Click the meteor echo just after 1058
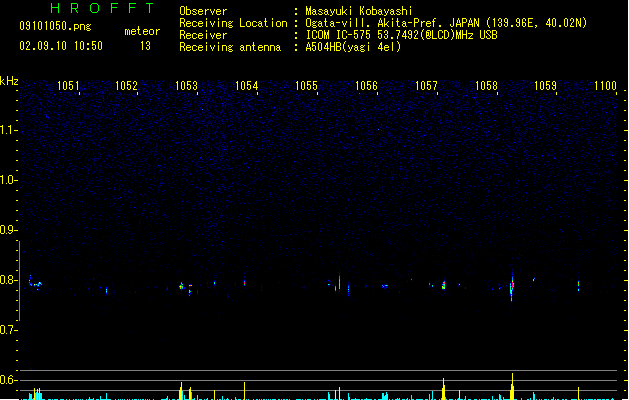629x400 pixels. tap(512, 286)
